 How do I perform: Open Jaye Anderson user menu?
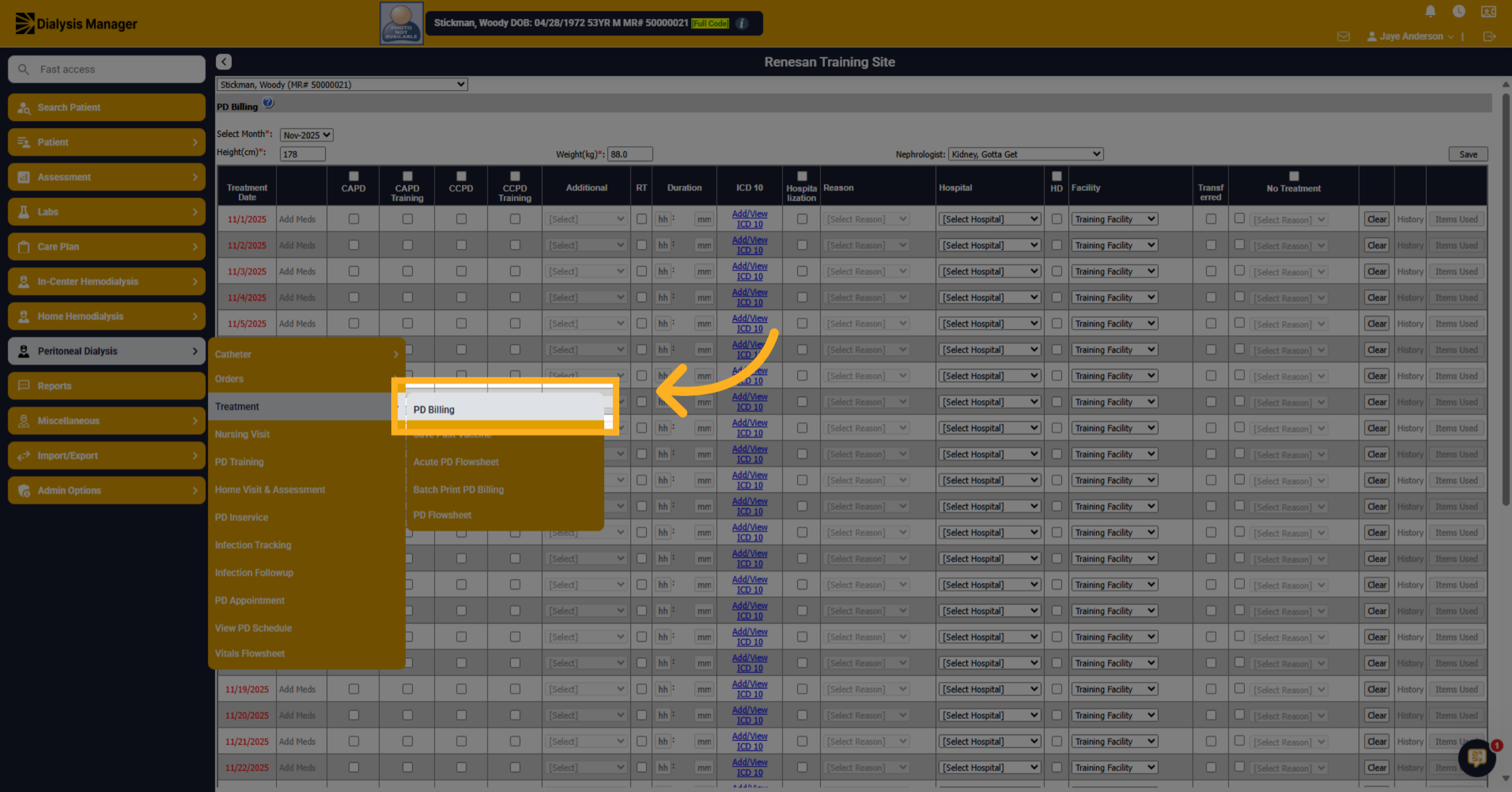click(1410, 37)
